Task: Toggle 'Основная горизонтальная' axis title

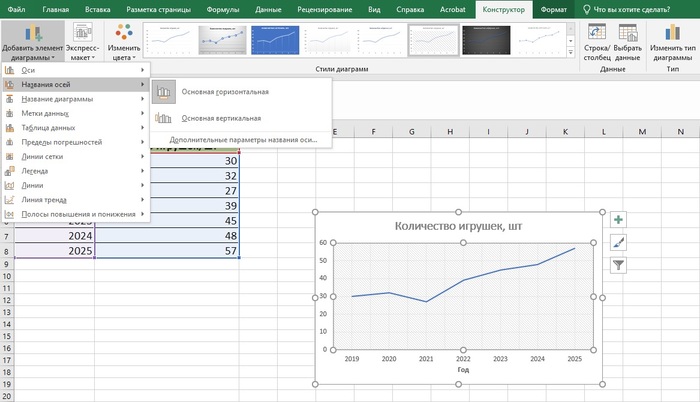Action: point(225,92)
